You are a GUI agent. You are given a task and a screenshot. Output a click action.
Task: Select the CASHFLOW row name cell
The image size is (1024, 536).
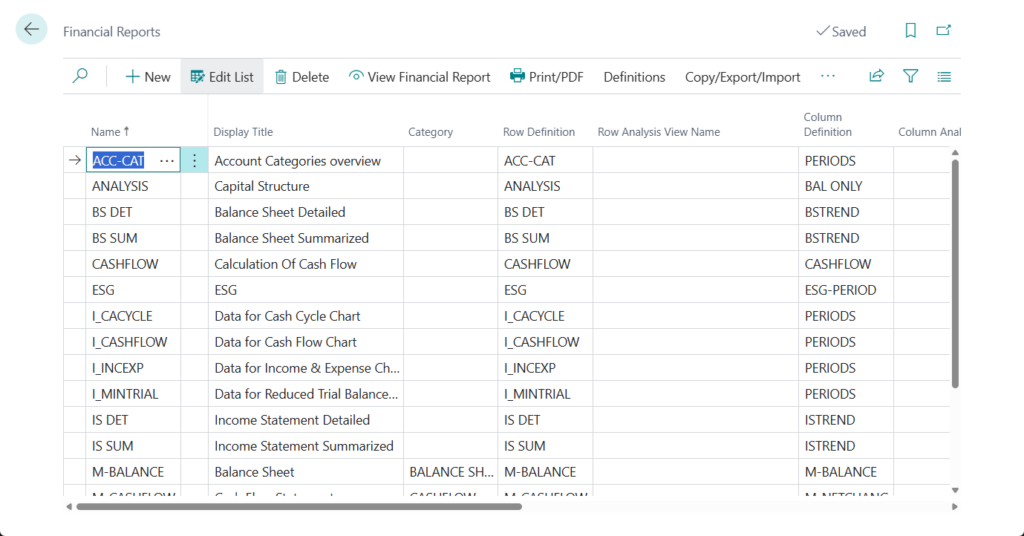pos(125,264)
